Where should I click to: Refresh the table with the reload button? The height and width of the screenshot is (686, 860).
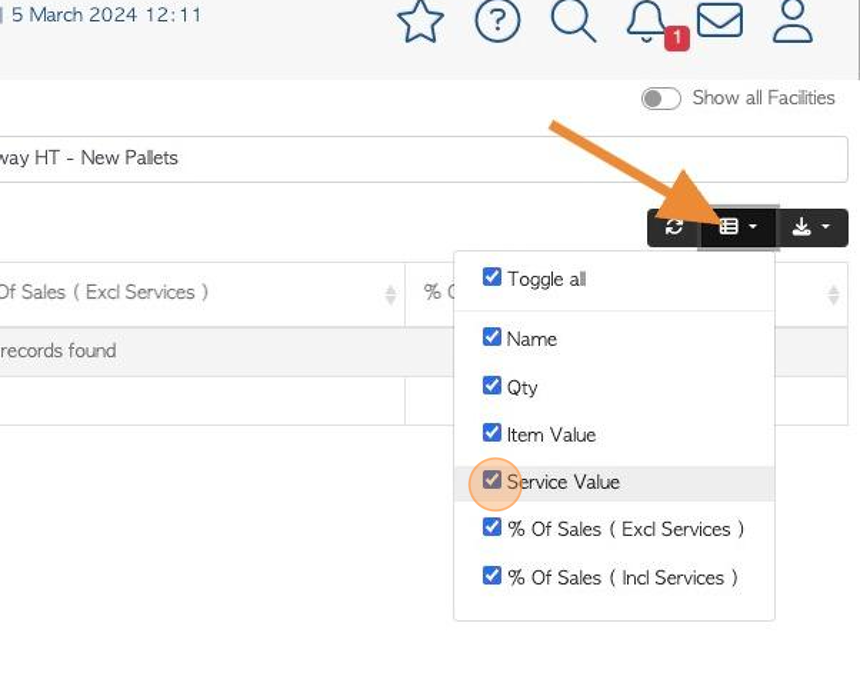674,227
